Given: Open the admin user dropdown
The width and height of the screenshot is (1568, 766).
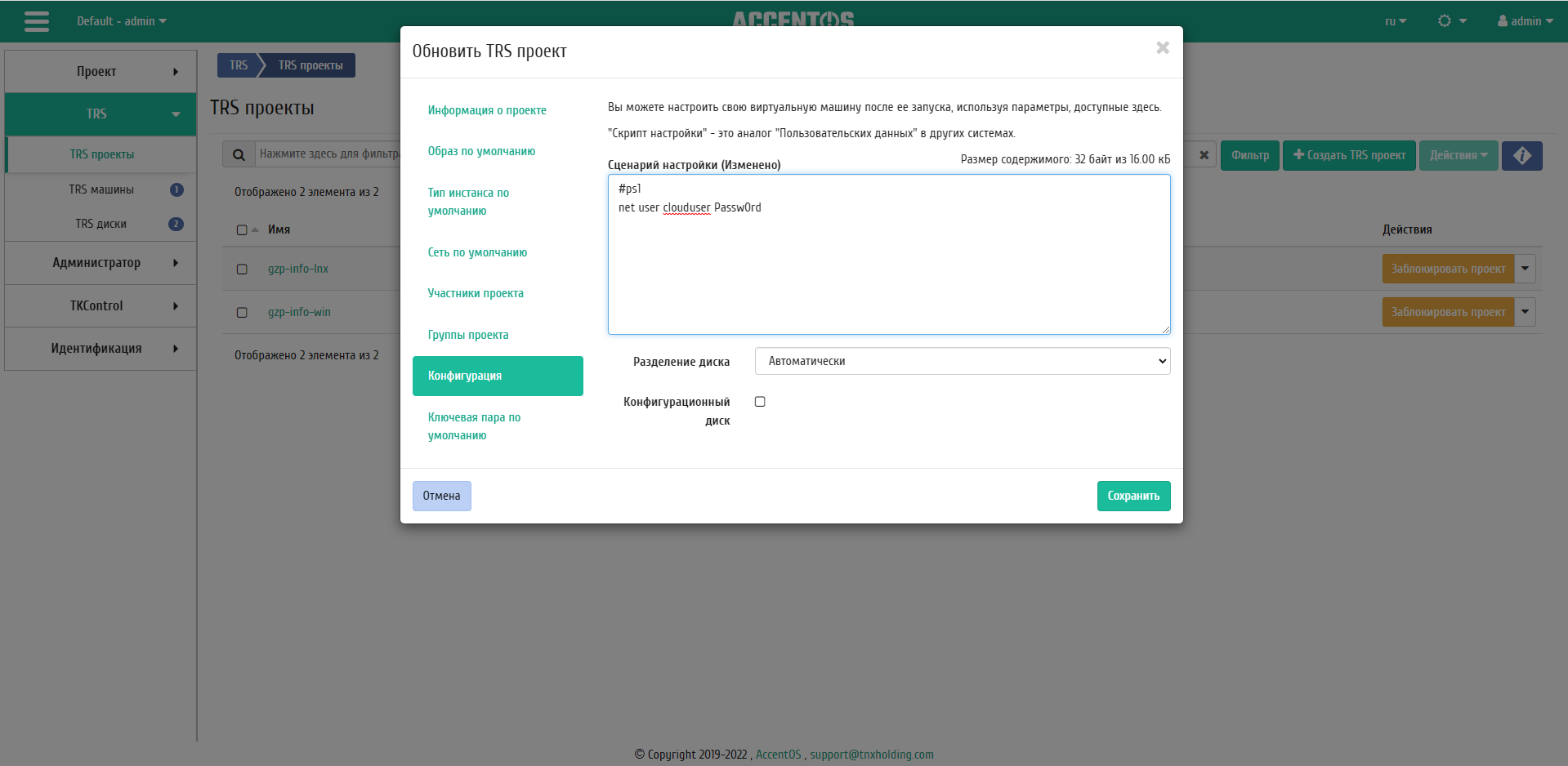Looking at the screenshot, I should coord(1525,21).
